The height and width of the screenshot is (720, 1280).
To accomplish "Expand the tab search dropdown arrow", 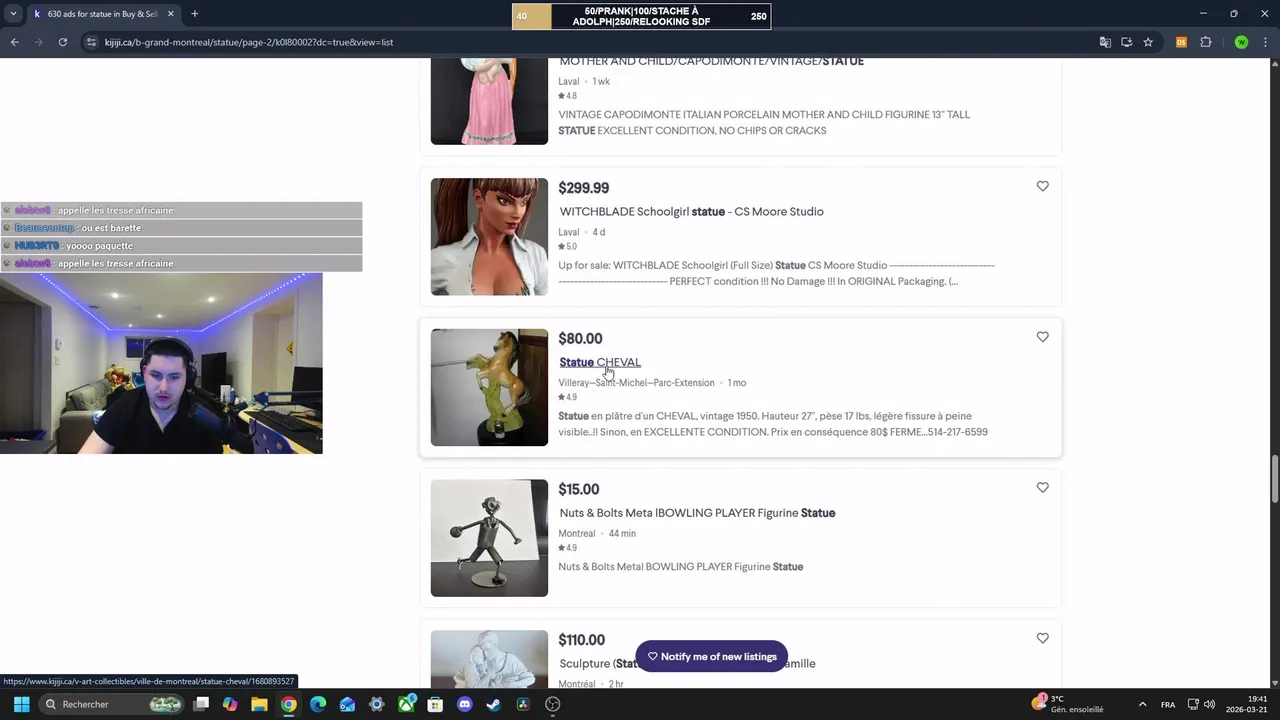I will 13,14.
